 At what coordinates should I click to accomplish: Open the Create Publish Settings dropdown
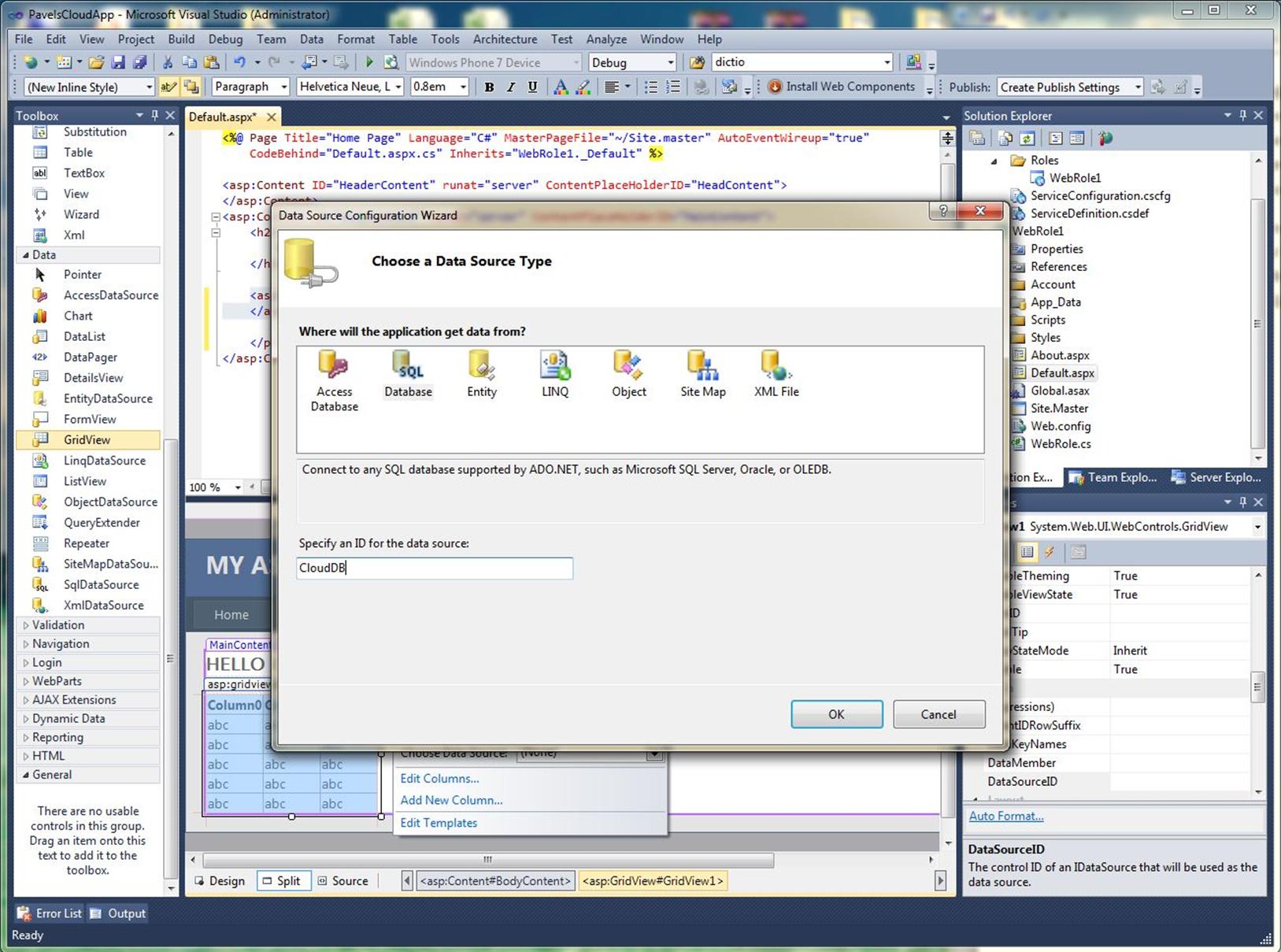[x=1138, y=87]
